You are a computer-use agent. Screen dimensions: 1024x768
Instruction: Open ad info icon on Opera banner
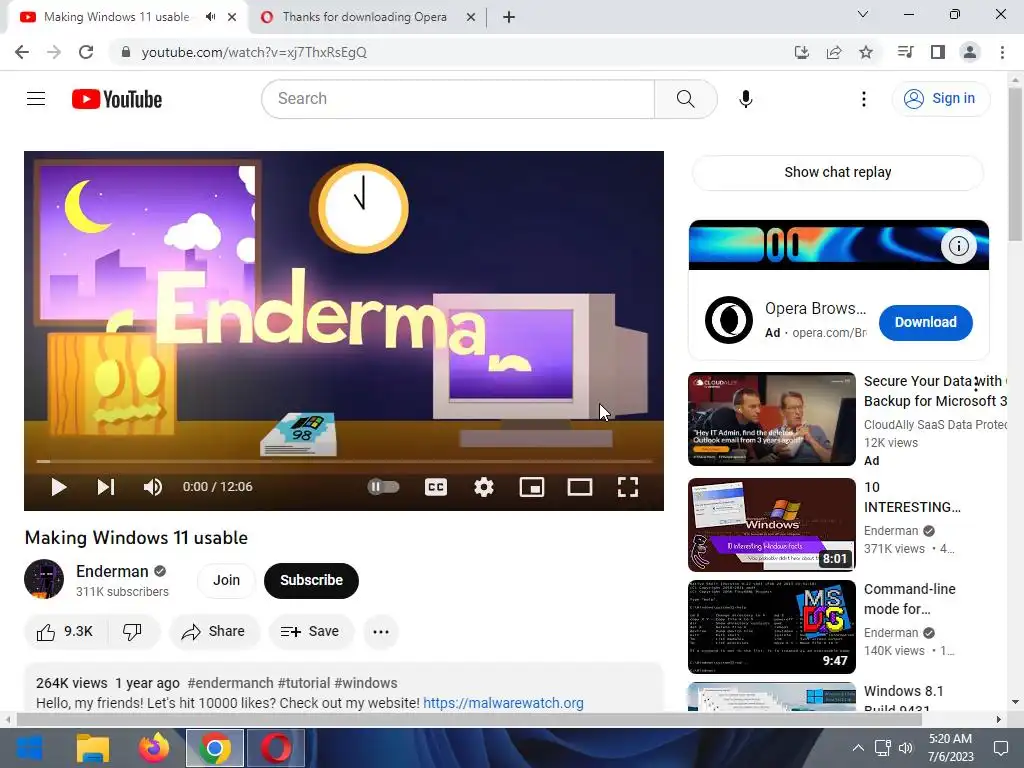click(x=958, y=246)
